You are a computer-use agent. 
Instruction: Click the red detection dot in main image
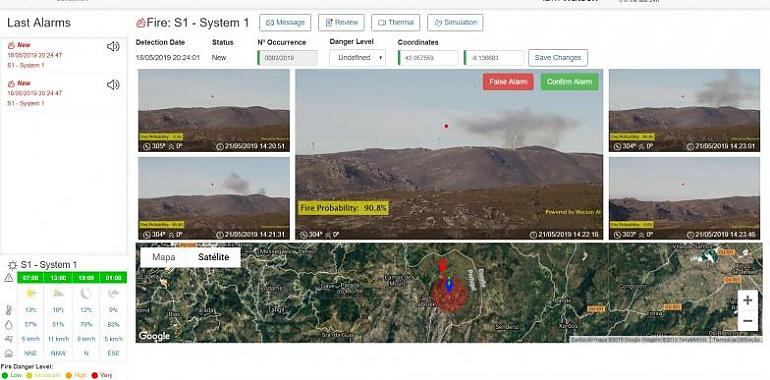click(x=446, y=126)
